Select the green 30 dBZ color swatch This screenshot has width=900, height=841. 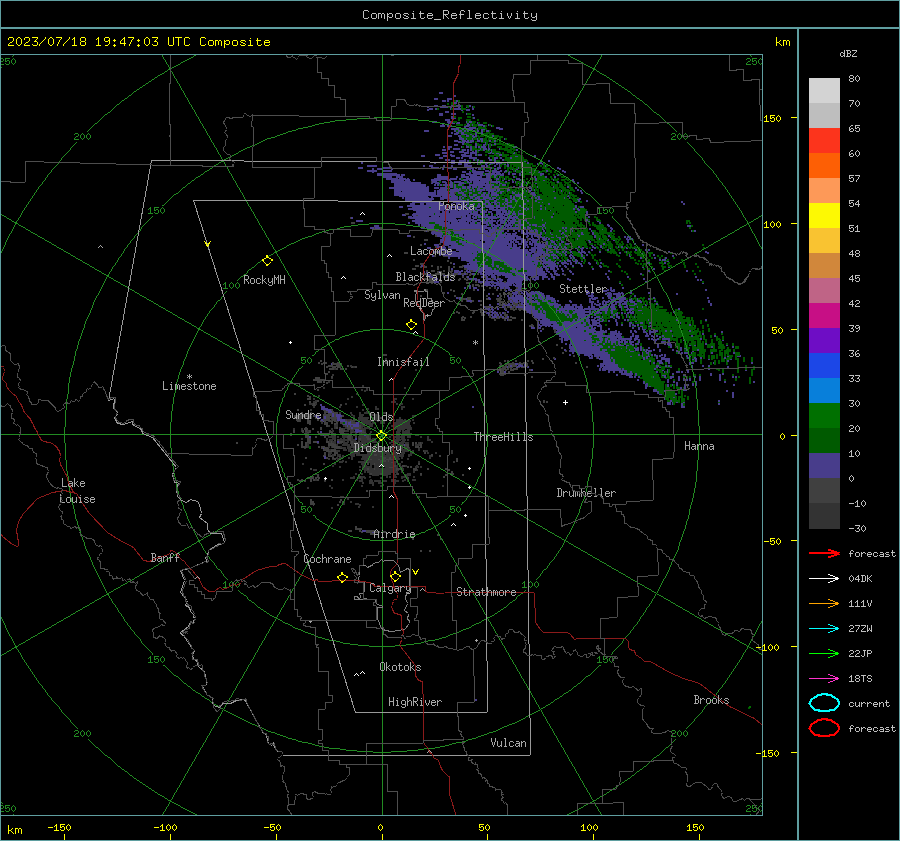click(824, 415)
